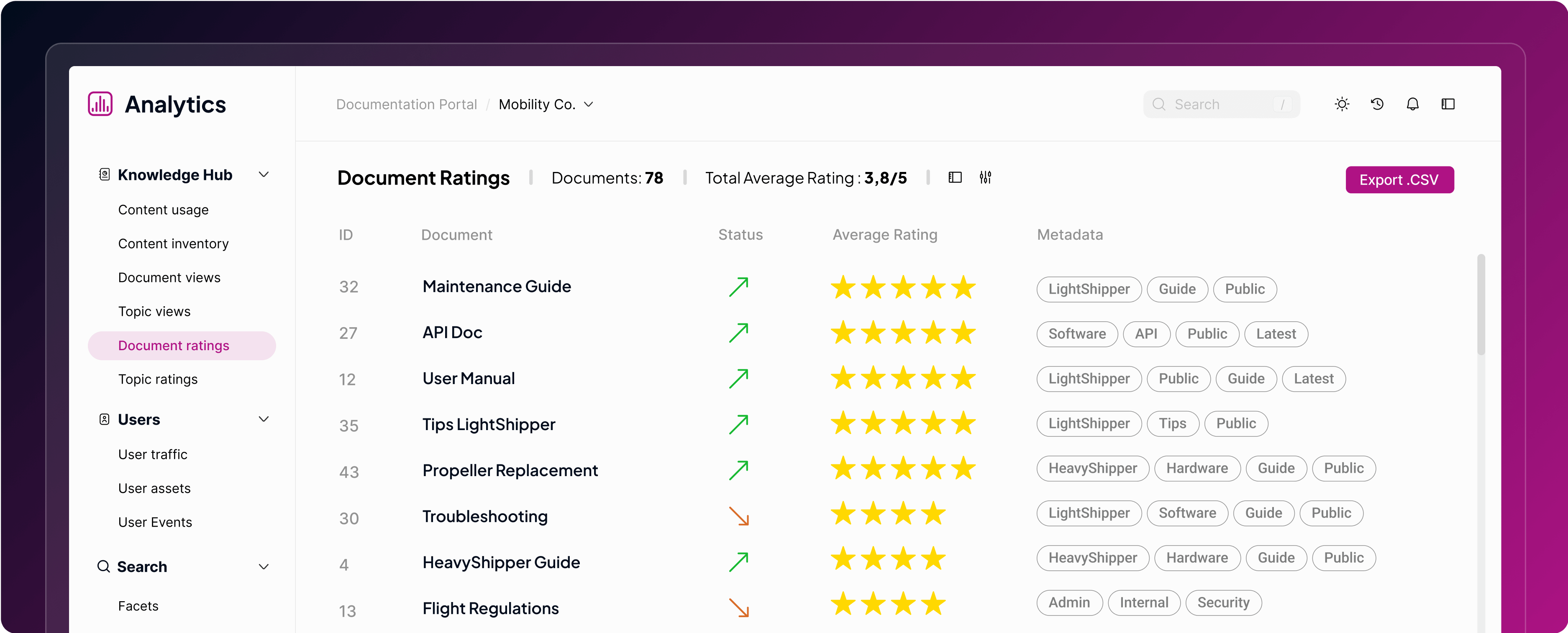Click Documentation Portal breadcrumb link
Image resolution: width=1568 pixels, height=633 pixels.
point(406,105)
